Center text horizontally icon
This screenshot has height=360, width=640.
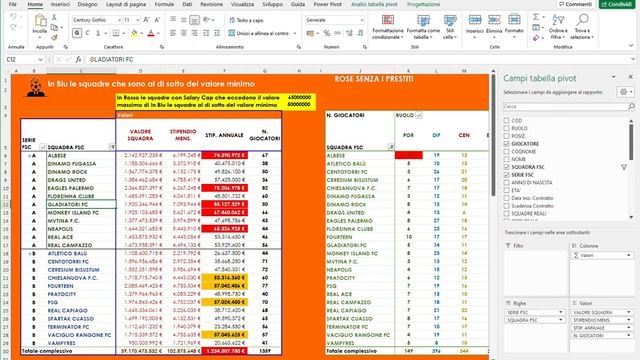pos(184,33)
